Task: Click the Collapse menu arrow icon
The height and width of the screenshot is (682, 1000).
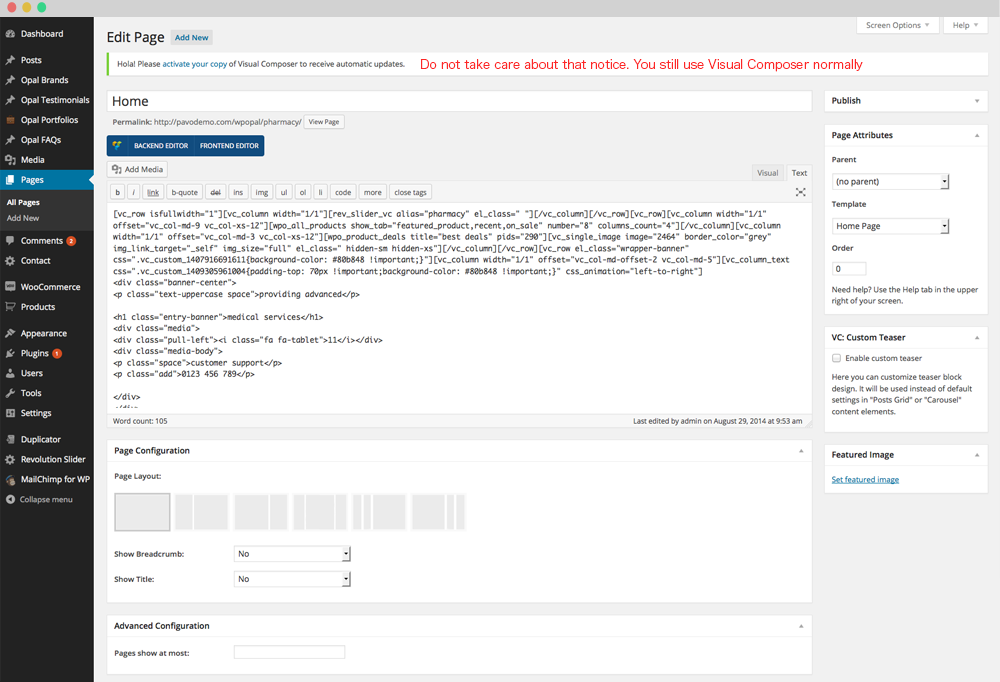Action: point(10,499)
